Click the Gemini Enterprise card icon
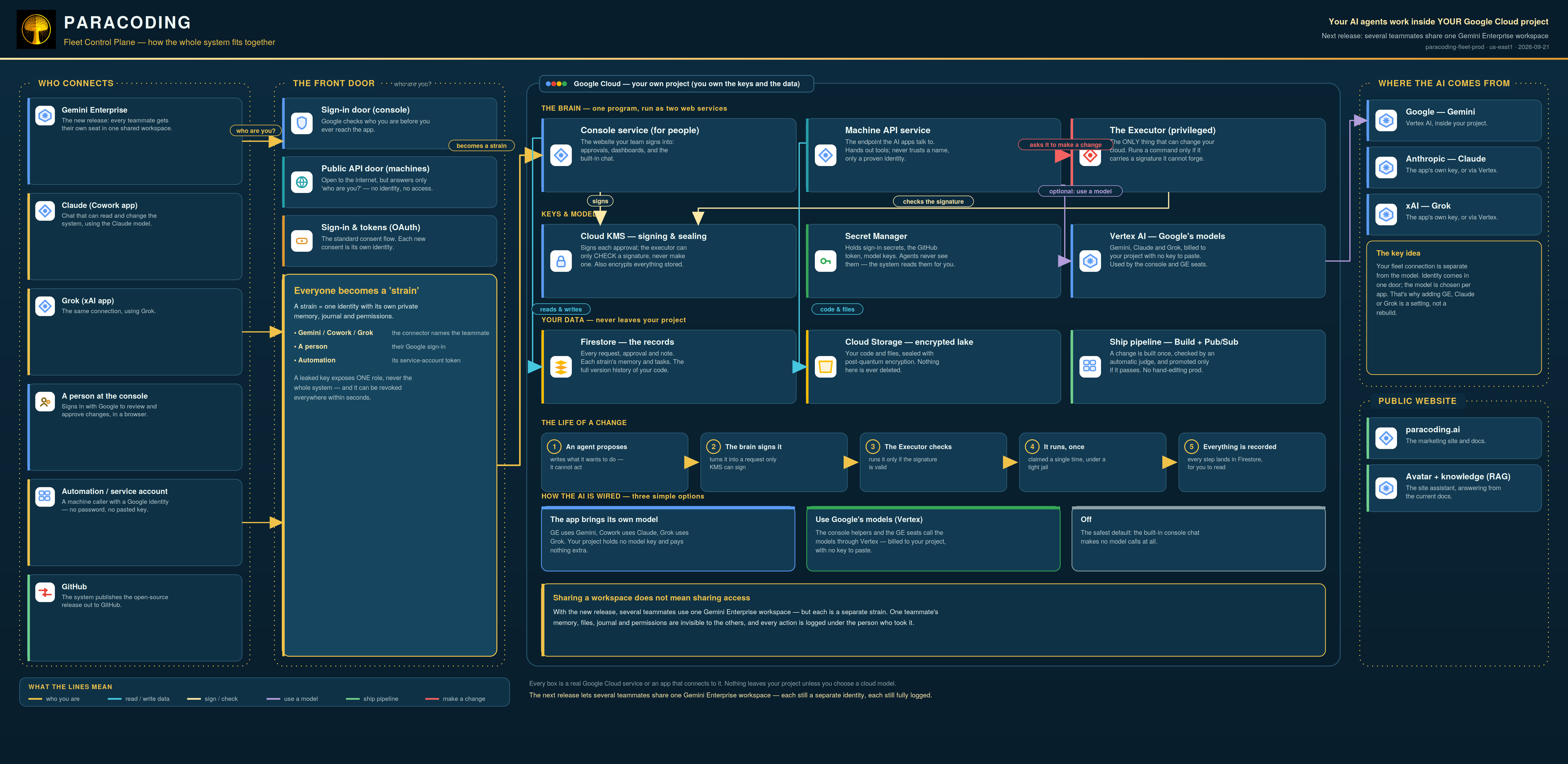 click(45, 116)
